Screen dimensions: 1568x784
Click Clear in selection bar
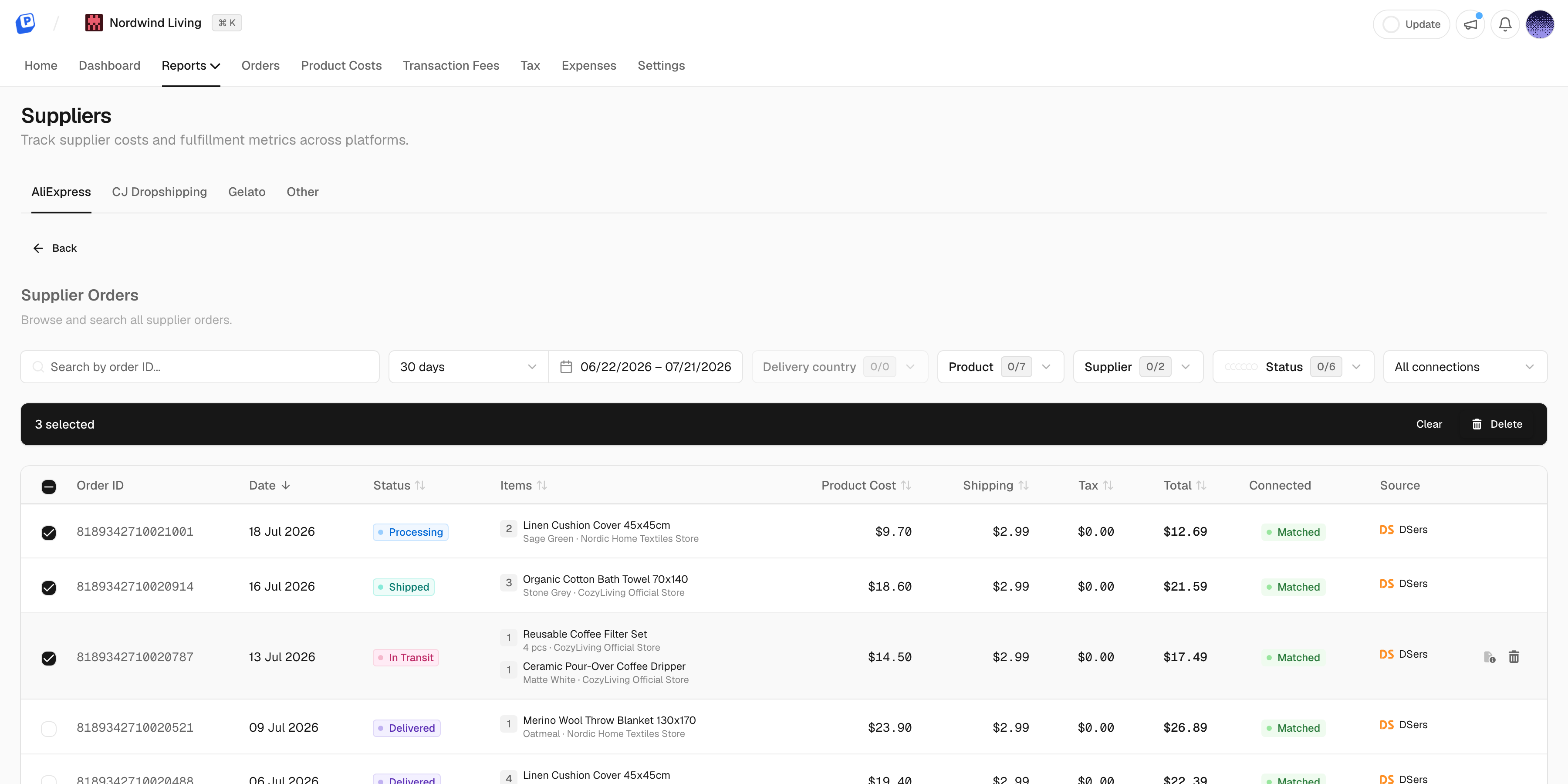[x=1429, y=424]
